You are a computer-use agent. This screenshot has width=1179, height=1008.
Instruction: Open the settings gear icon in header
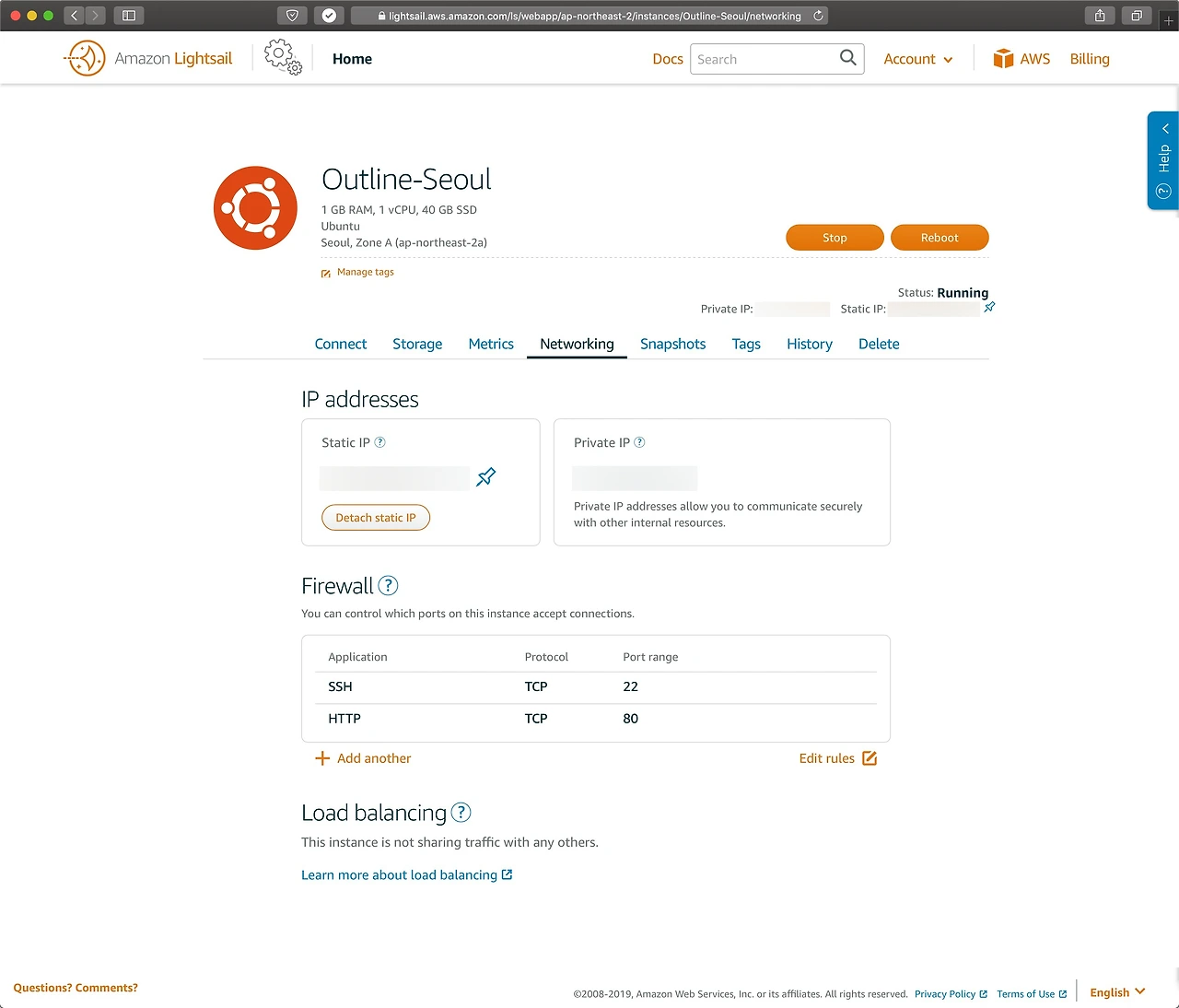pos(283,57)
